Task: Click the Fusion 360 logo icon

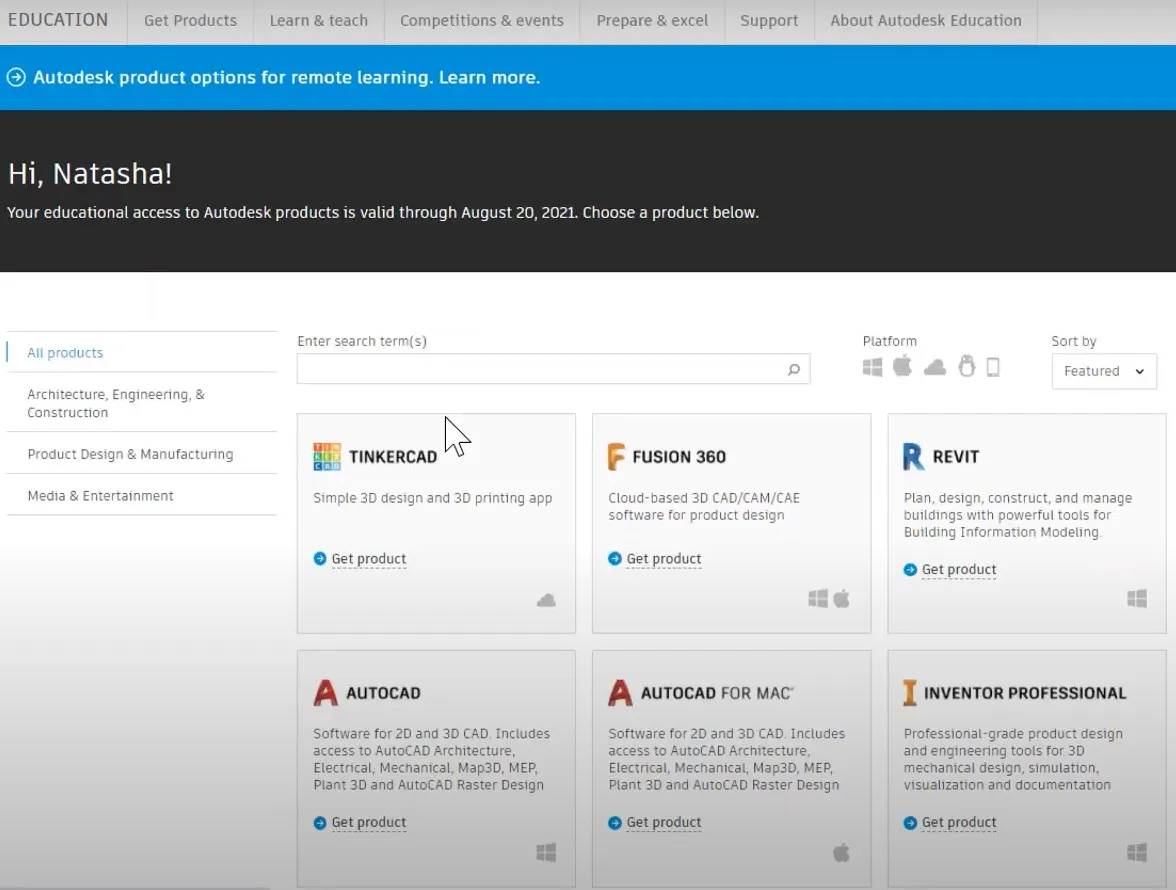Action: coord(616,457)
